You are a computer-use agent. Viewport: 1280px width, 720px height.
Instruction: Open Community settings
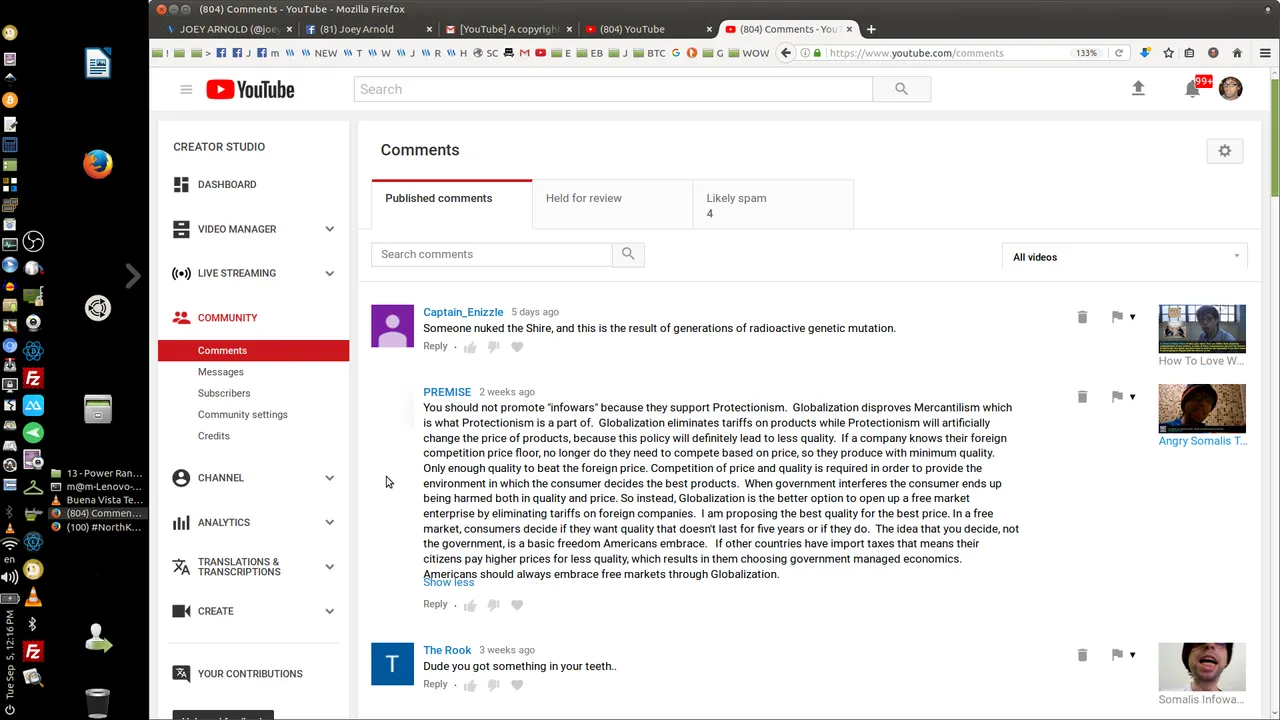tap(243, 415)
